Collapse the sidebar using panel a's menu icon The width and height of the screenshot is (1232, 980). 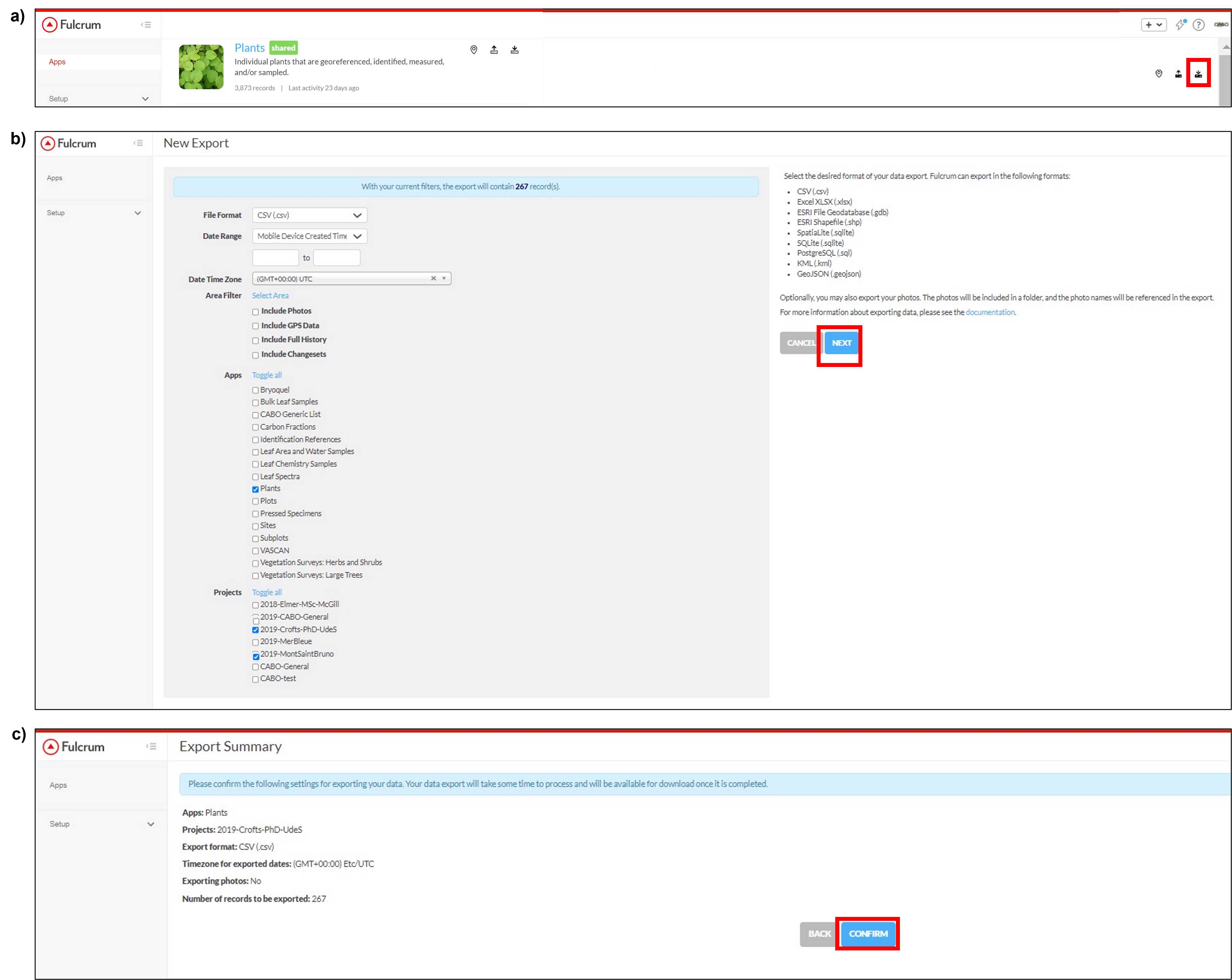coord(146,25)
